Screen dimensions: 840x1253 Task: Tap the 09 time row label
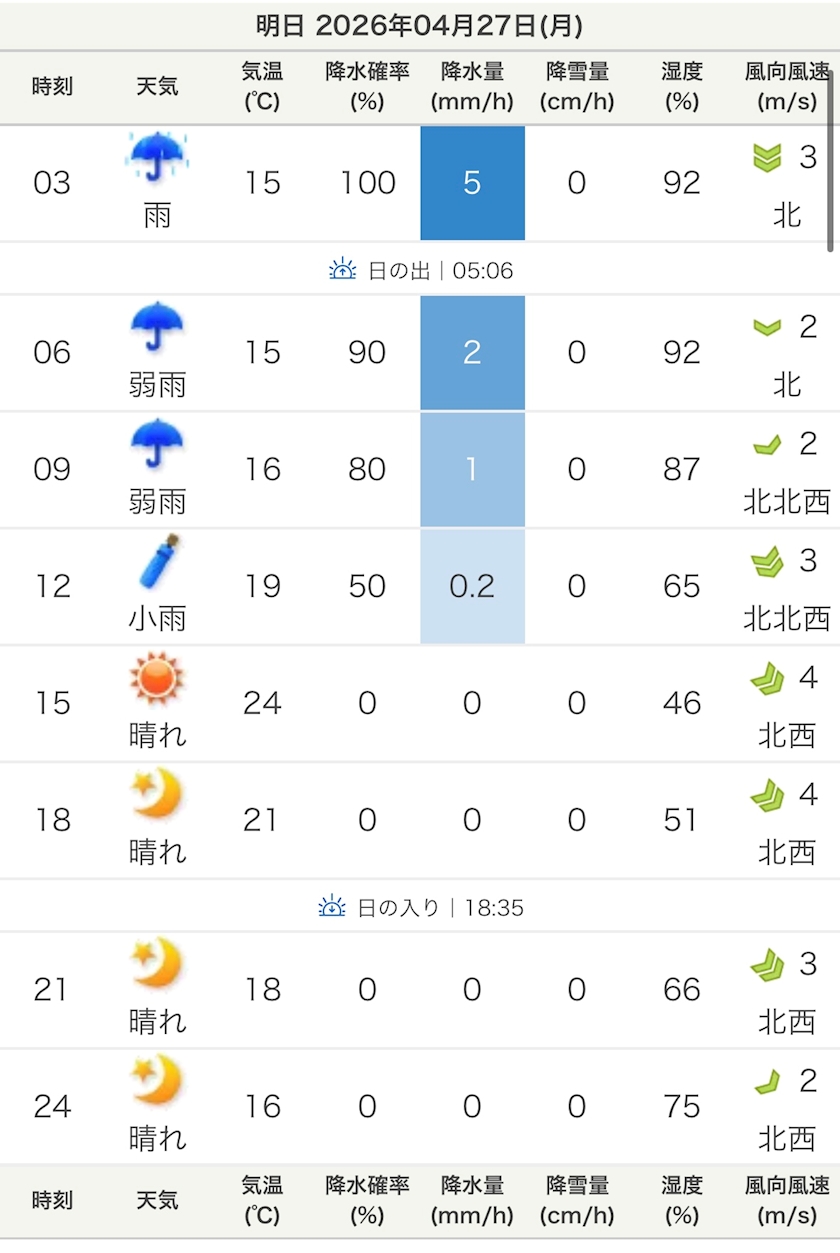52,469
